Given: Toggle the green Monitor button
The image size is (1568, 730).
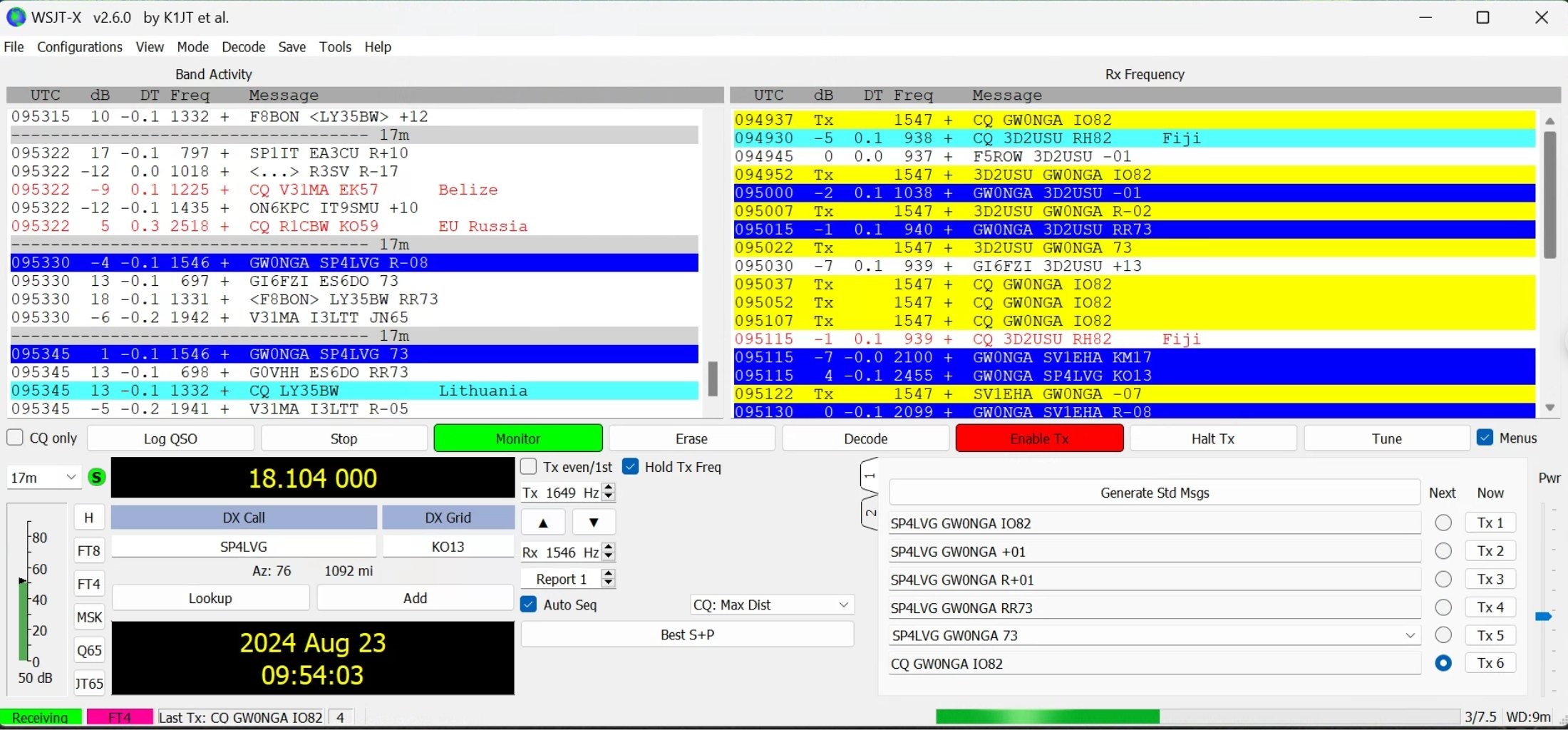Looking at the screenshot, I should [x=518, y=438].
